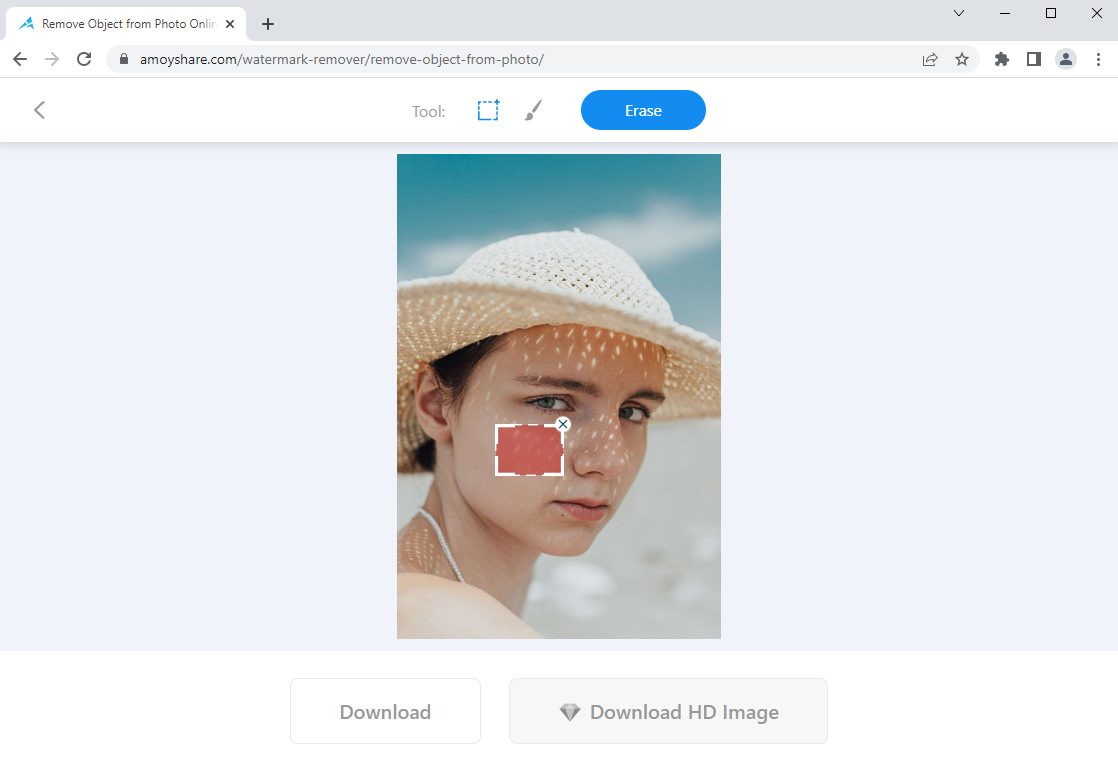Click Download HD Image button
The height and width of the screenshot is (761, 1118).
[668, 712]
